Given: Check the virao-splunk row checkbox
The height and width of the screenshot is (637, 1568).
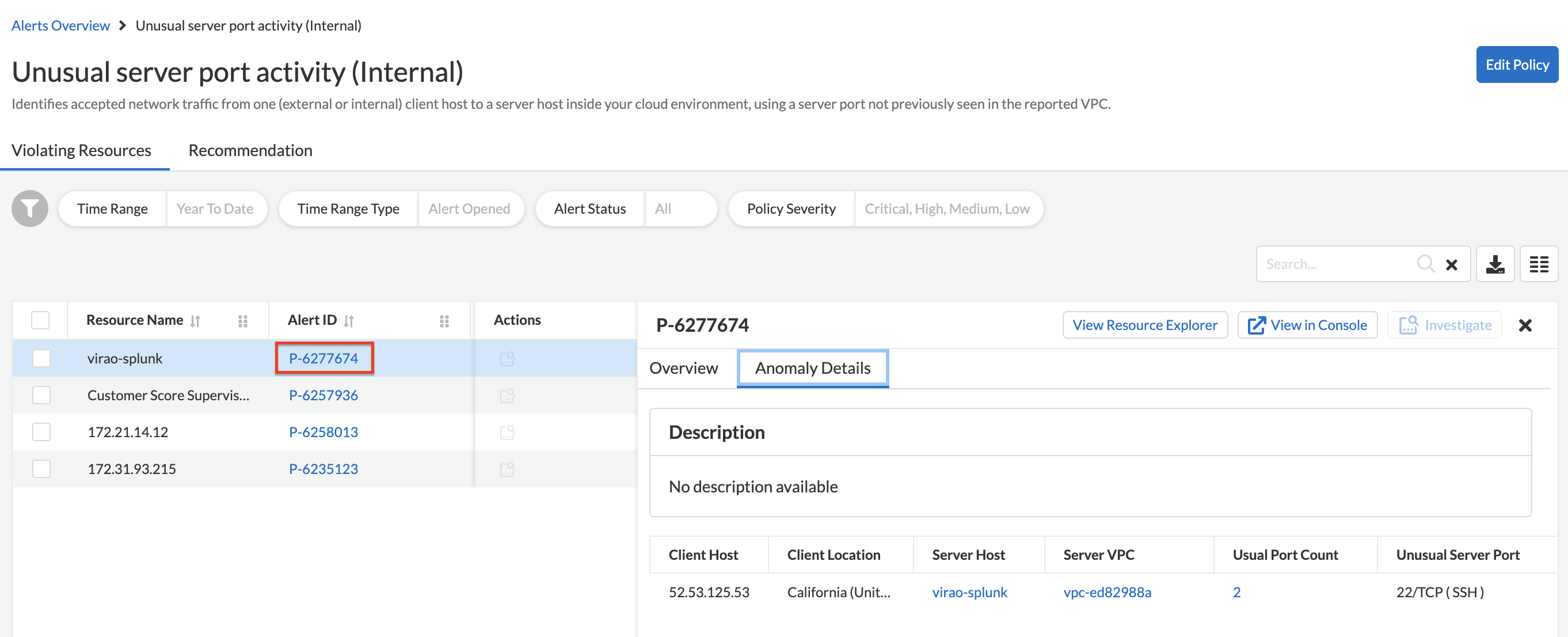Looking at the screenshot, I should (x=41, y=358).
